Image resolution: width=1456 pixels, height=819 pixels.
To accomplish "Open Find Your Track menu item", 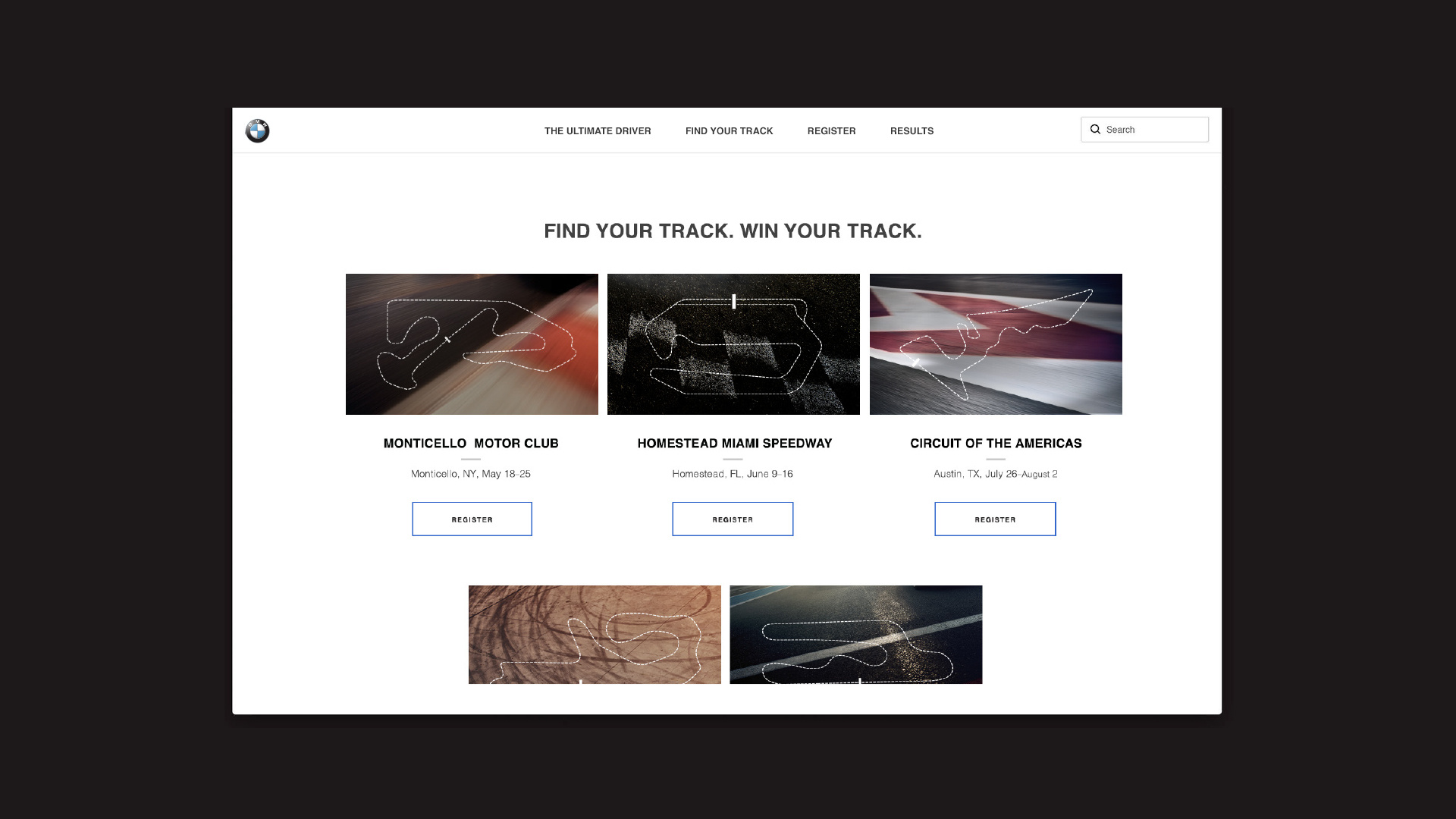I will (x=729, y=131).
